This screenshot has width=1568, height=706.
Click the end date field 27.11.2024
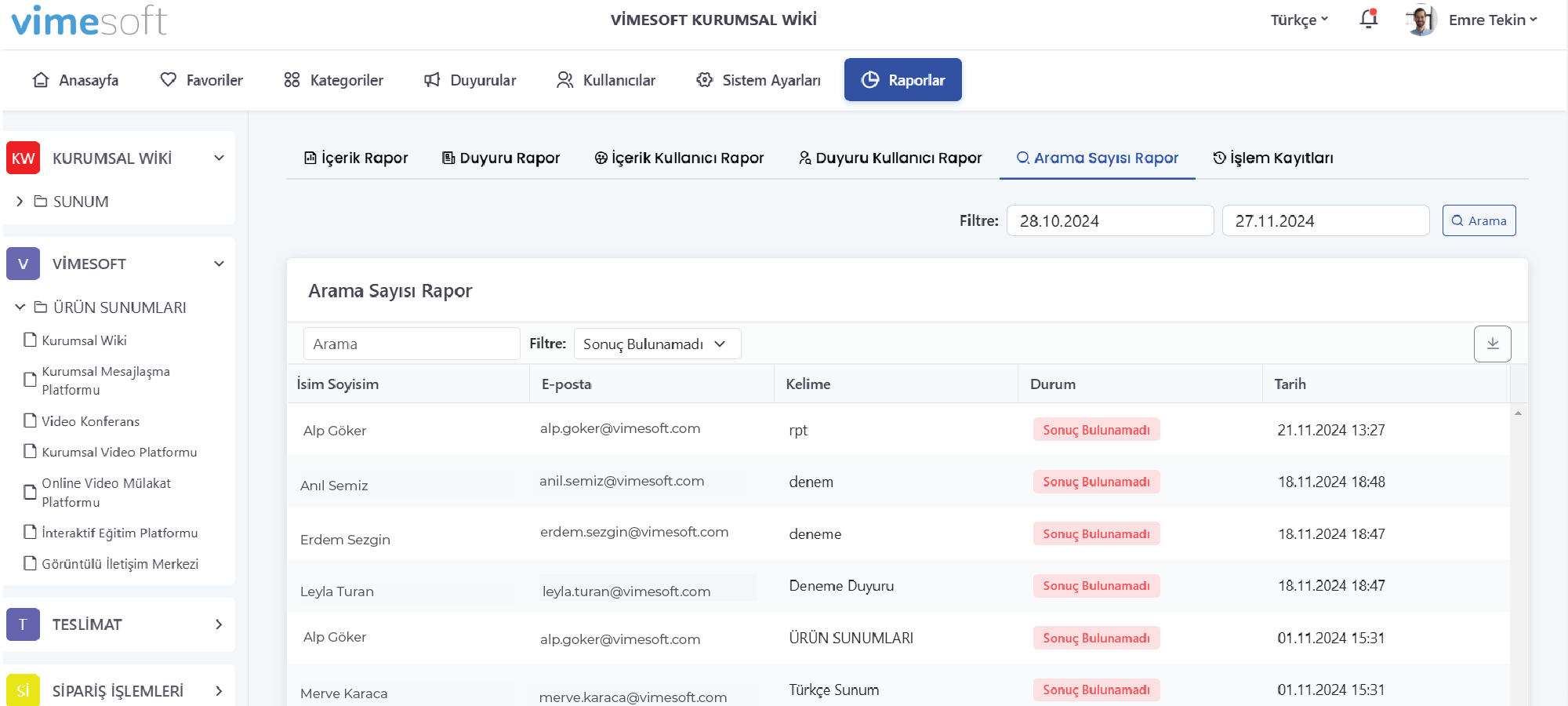[1326, 220]
